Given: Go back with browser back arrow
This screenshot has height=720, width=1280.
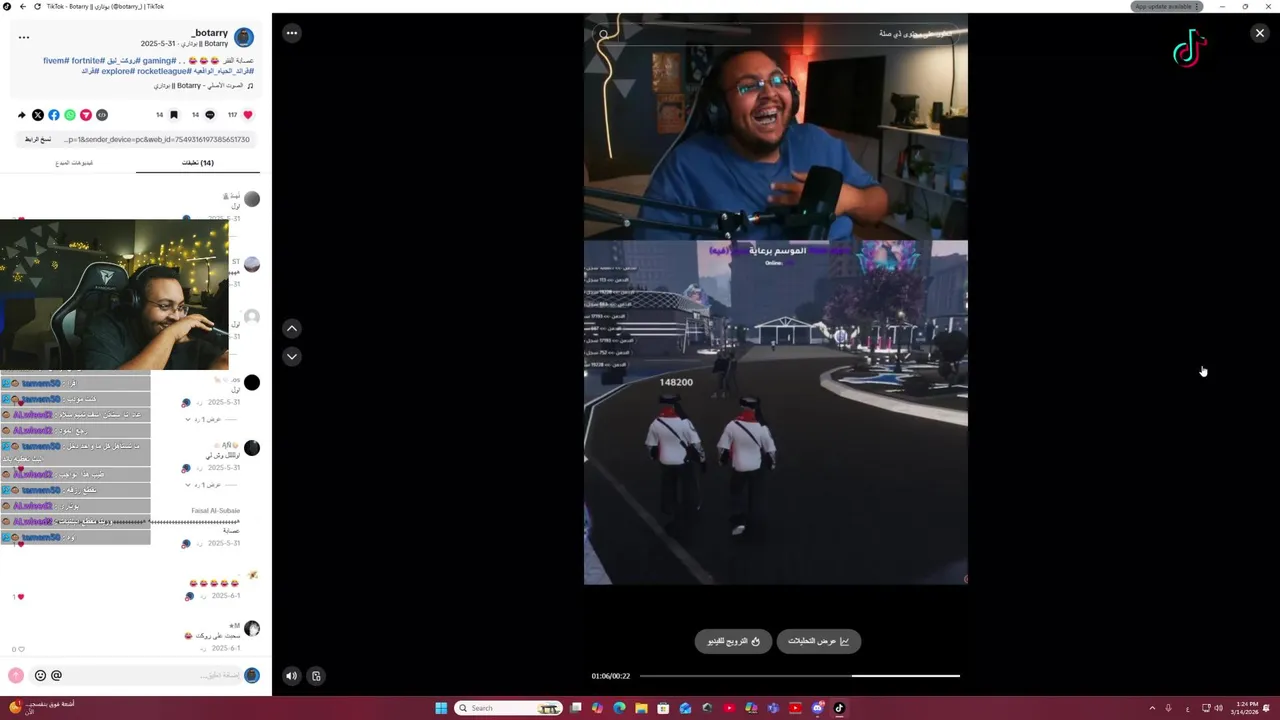Looking at the screenshot, I should coord(23,6).
